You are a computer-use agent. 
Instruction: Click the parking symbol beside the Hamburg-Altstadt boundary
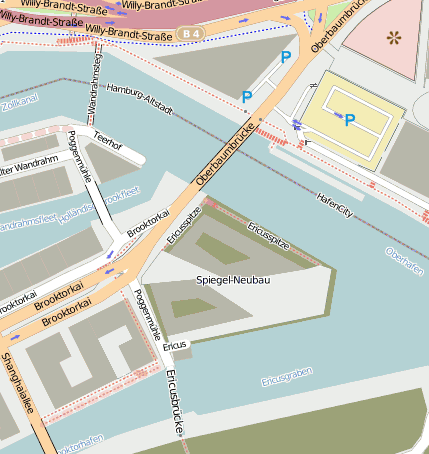(247, 97)
